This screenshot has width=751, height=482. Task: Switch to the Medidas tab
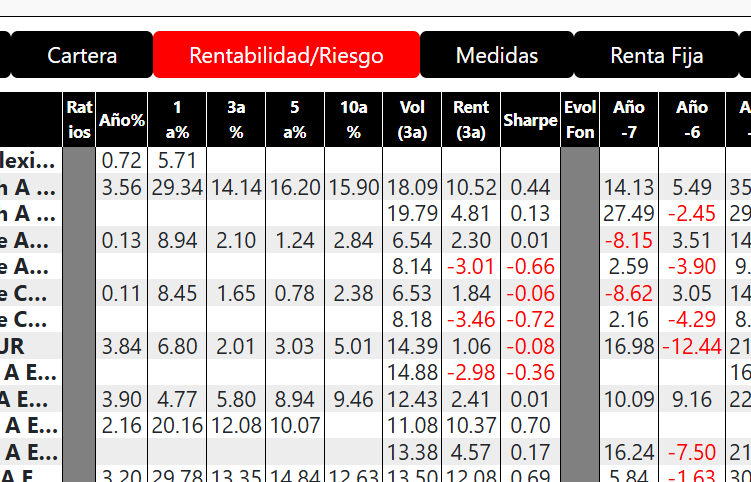tap(497, 55)
